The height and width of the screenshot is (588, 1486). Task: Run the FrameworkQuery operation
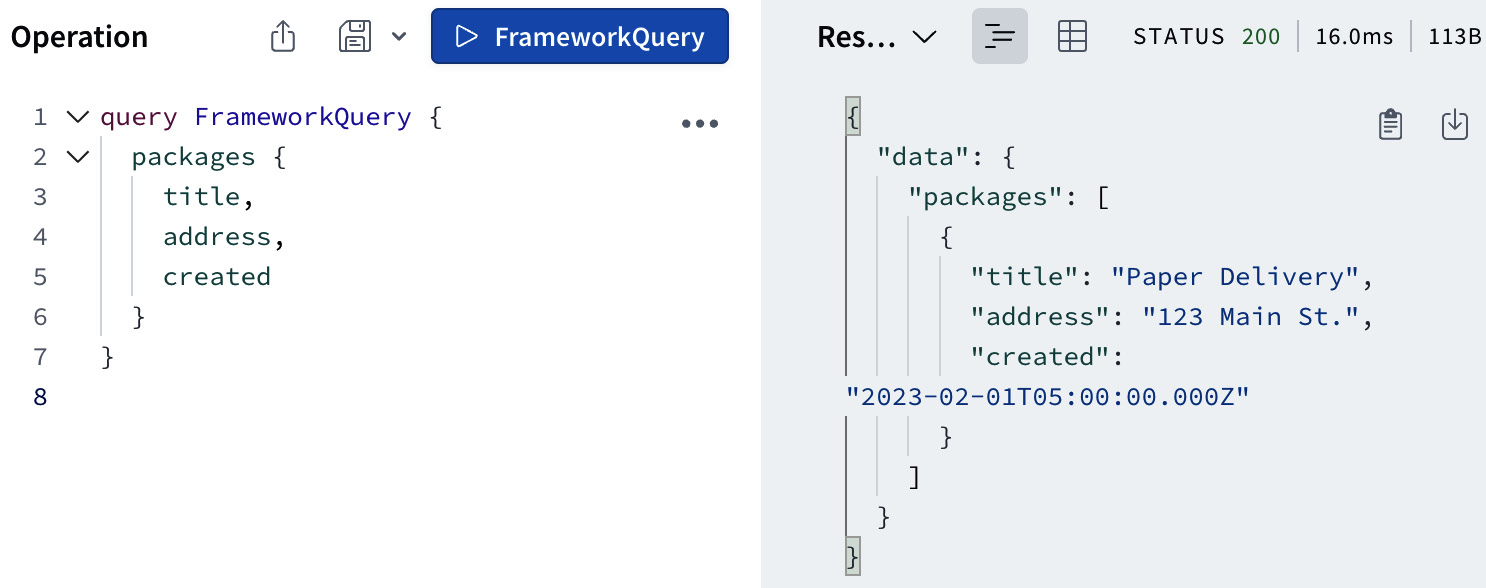[x=579, y=36]
